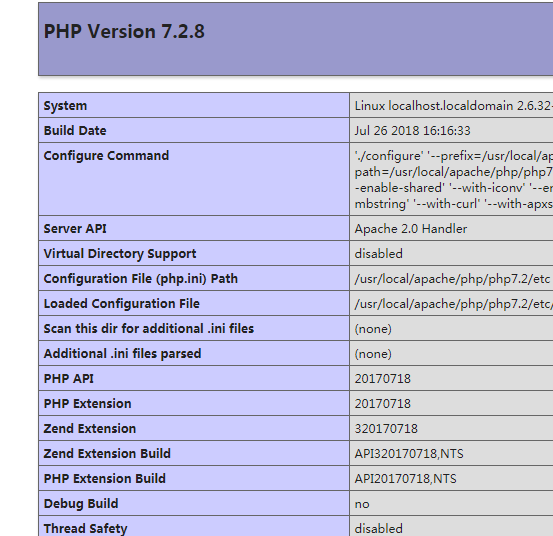Select 'Scan this dir for additional .ini files'
Image resolution: width=553 pixels, height=536 pixels.
pos(149,329)
